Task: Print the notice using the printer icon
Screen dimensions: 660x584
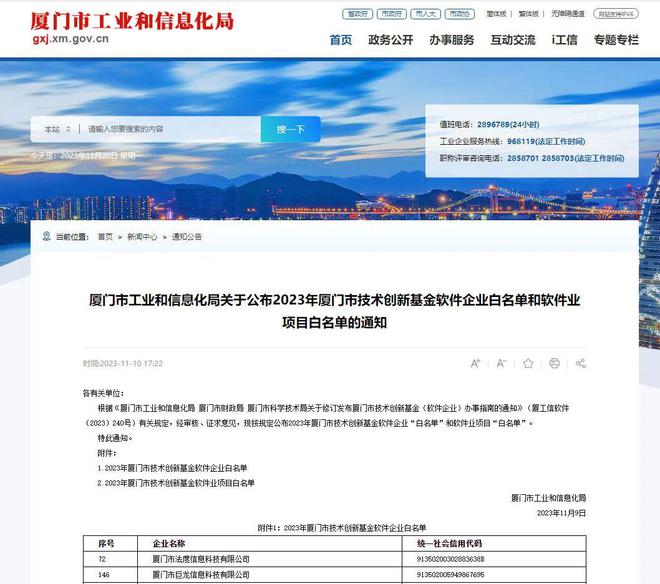Action: pyautogui.click(x=554, y=363)
